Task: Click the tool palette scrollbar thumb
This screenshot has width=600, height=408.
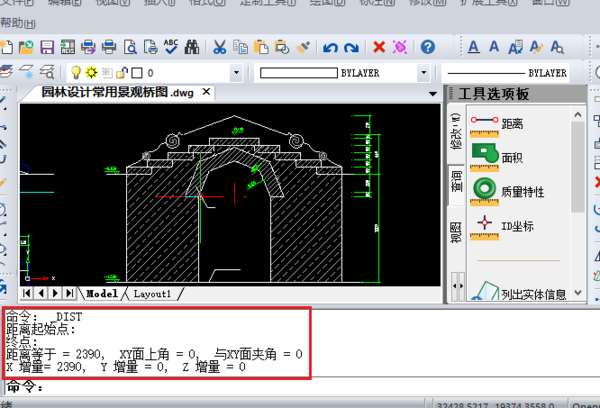Action: [x=578, y=166]
